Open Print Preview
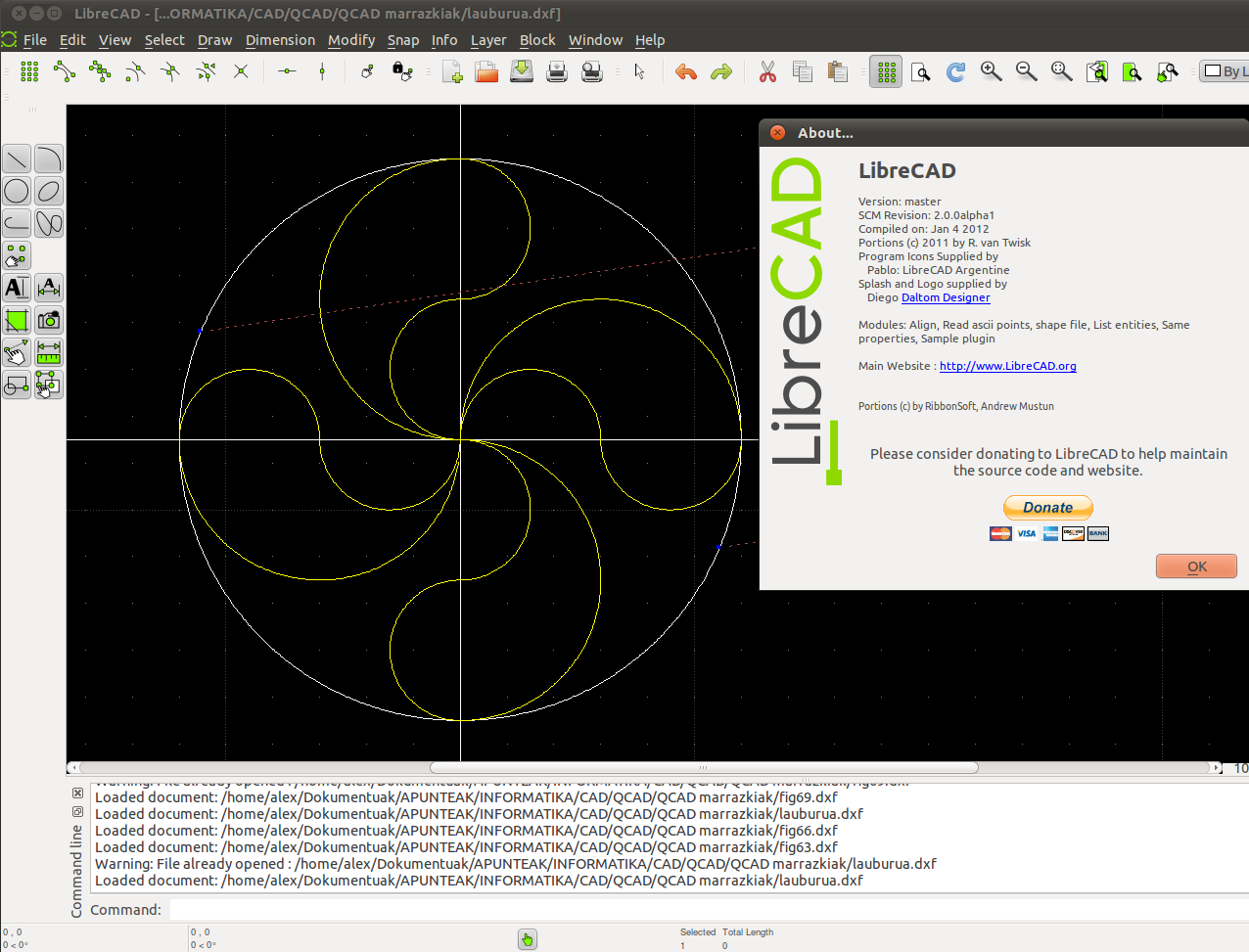Viewport: 1249px width, 952px height. point(592,71)
